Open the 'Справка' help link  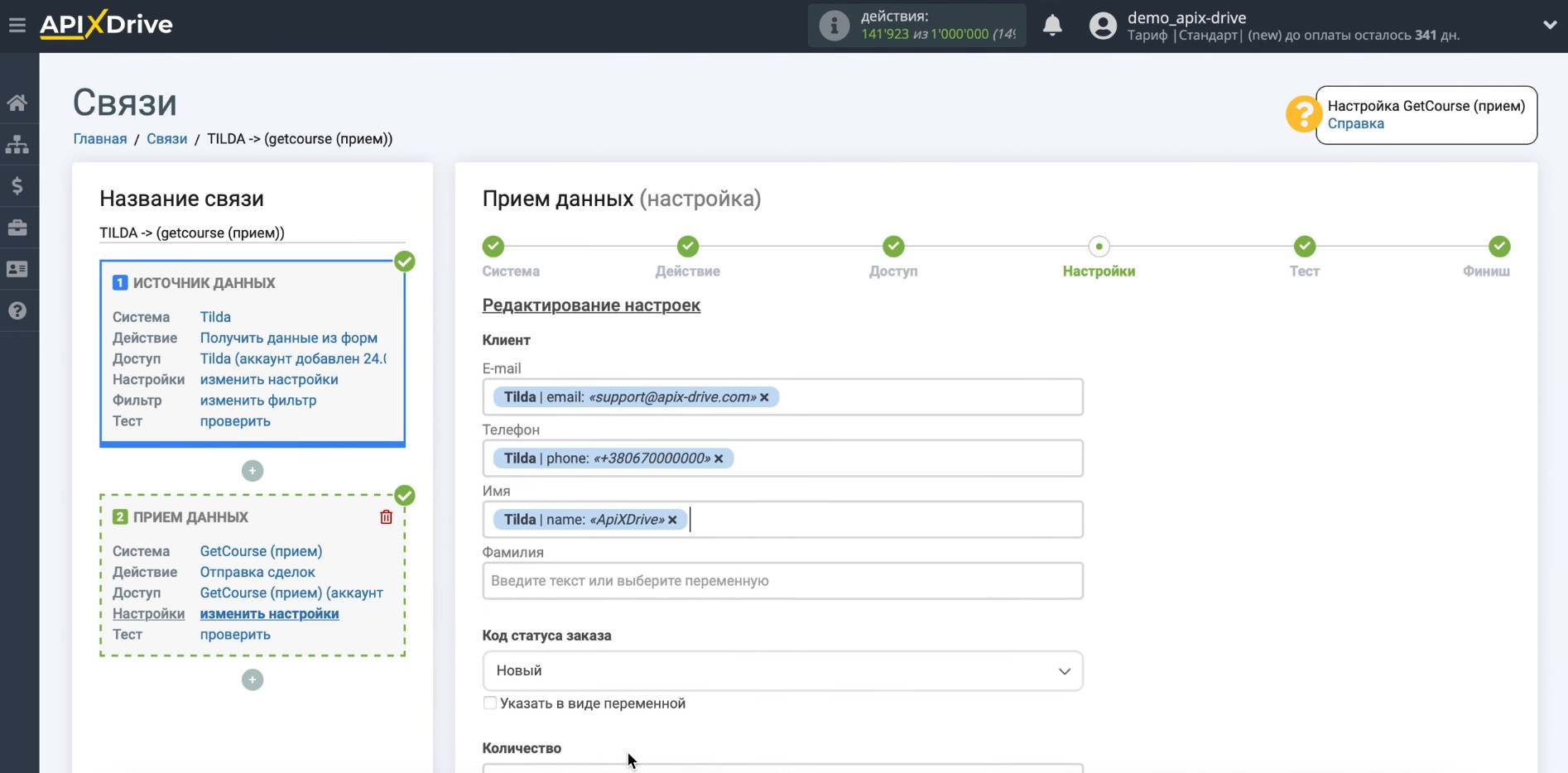tap(1355, 123)
